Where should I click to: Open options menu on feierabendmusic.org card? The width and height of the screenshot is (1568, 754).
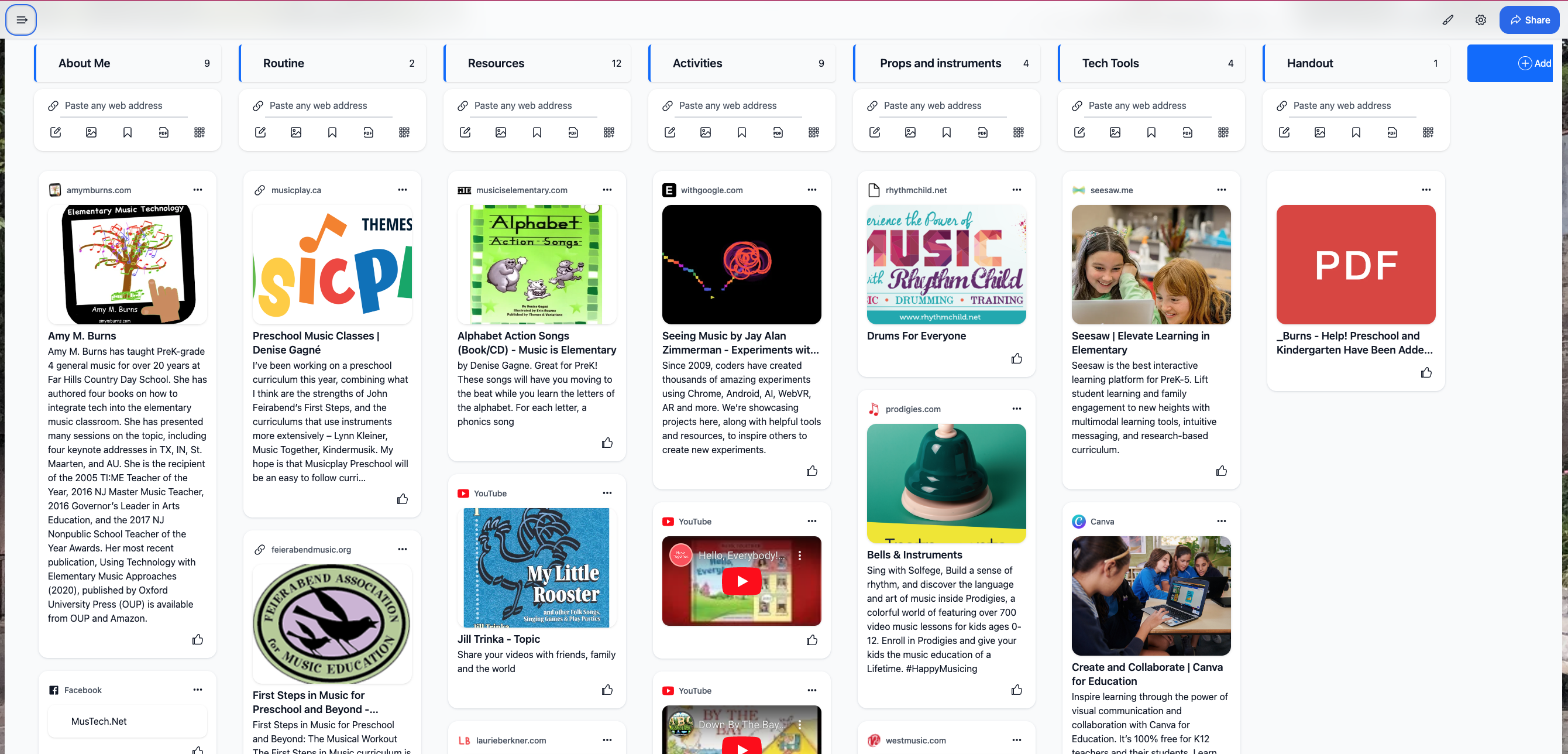[x=403, y=549]
